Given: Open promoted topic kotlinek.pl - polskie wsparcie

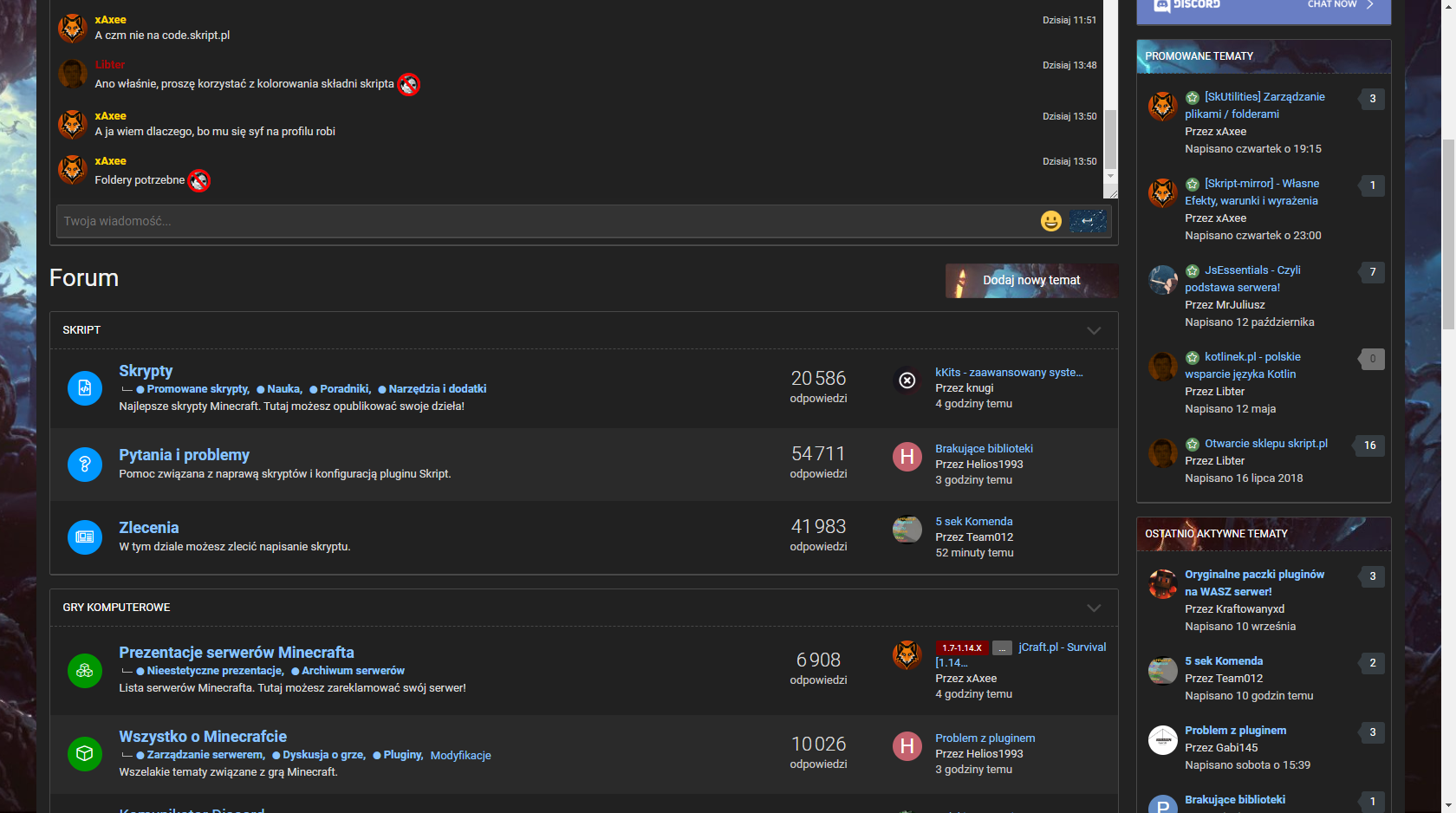Looking at the screenshot, I should pos(1243,366).
